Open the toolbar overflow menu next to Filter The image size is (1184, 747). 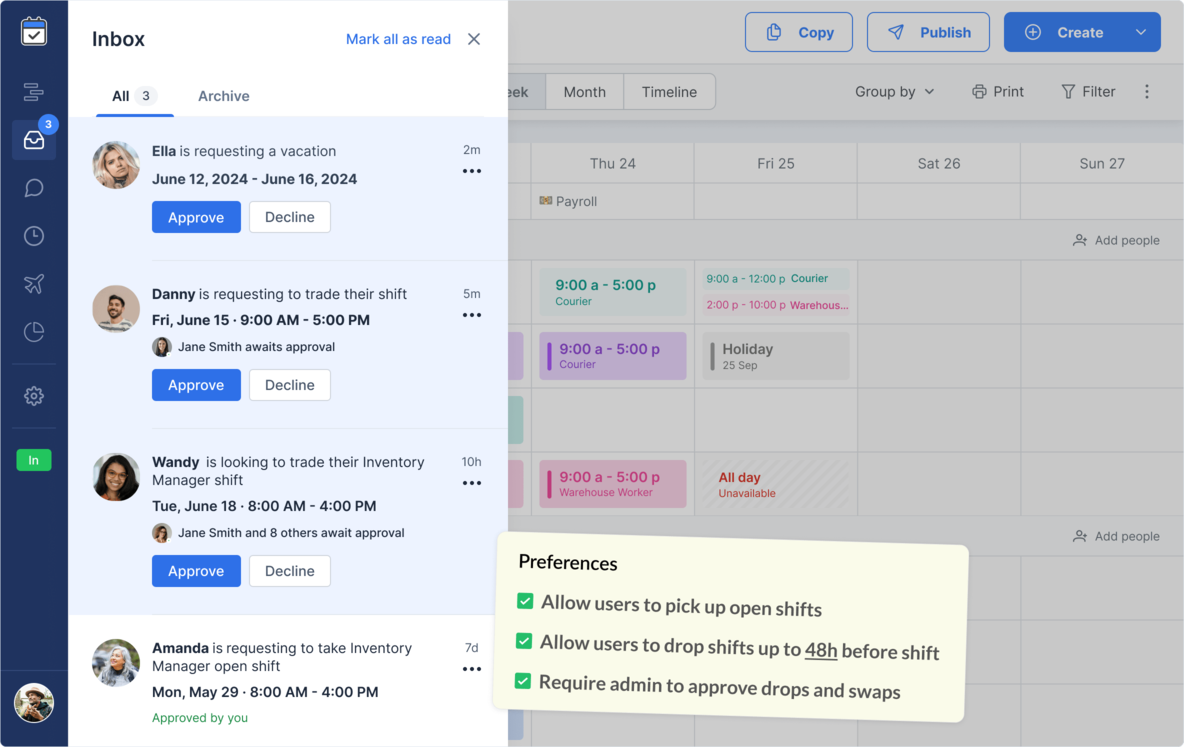click(1147, 91)
